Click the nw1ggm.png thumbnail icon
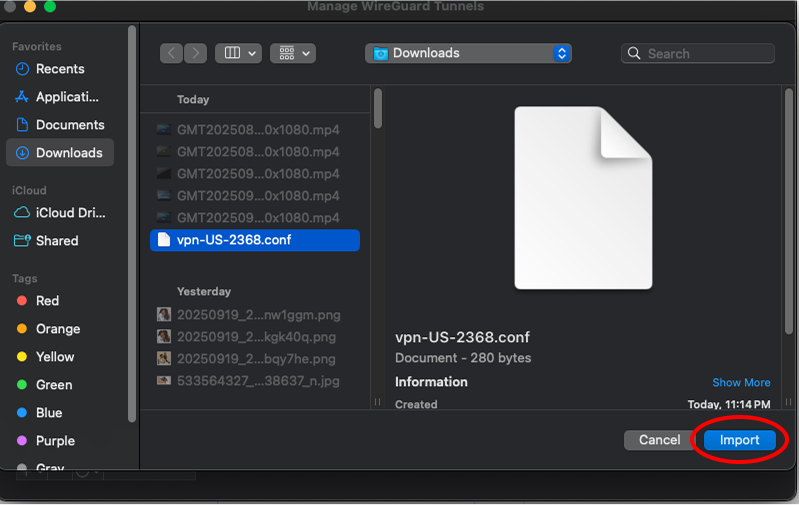799x505 pixels. point(164,314)
